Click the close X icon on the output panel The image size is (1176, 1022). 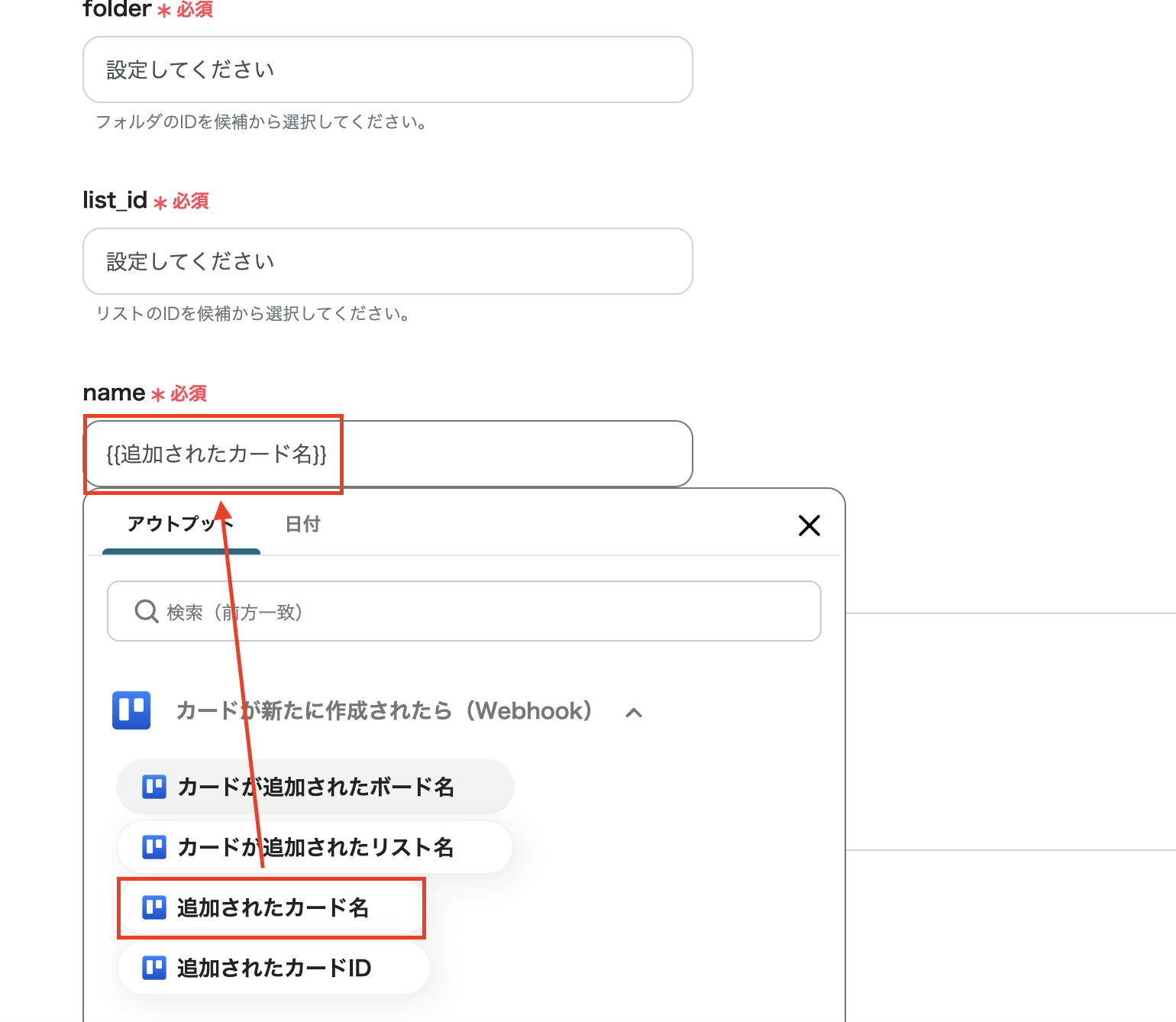tap(809, 526)
